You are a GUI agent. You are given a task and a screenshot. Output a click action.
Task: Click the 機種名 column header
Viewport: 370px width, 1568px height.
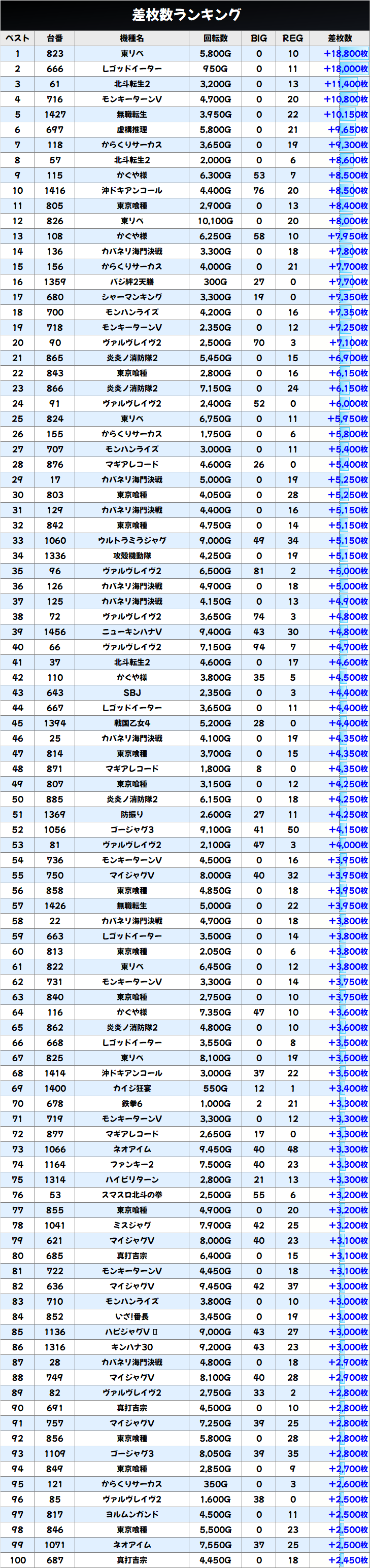coord(132,39)
